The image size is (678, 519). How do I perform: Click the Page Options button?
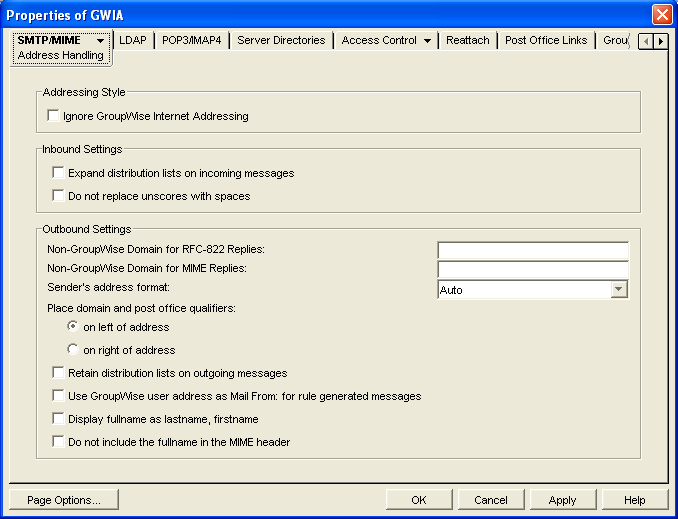click(x=63, y=500)
